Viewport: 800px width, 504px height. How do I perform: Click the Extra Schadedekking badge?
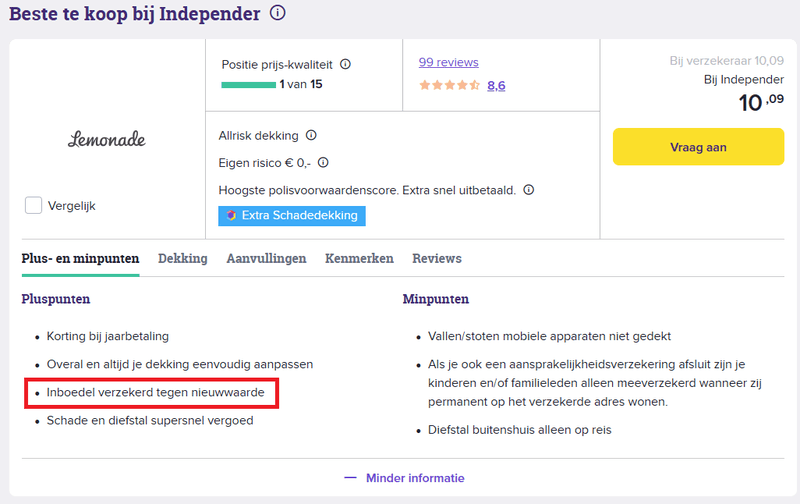(292, 216)
